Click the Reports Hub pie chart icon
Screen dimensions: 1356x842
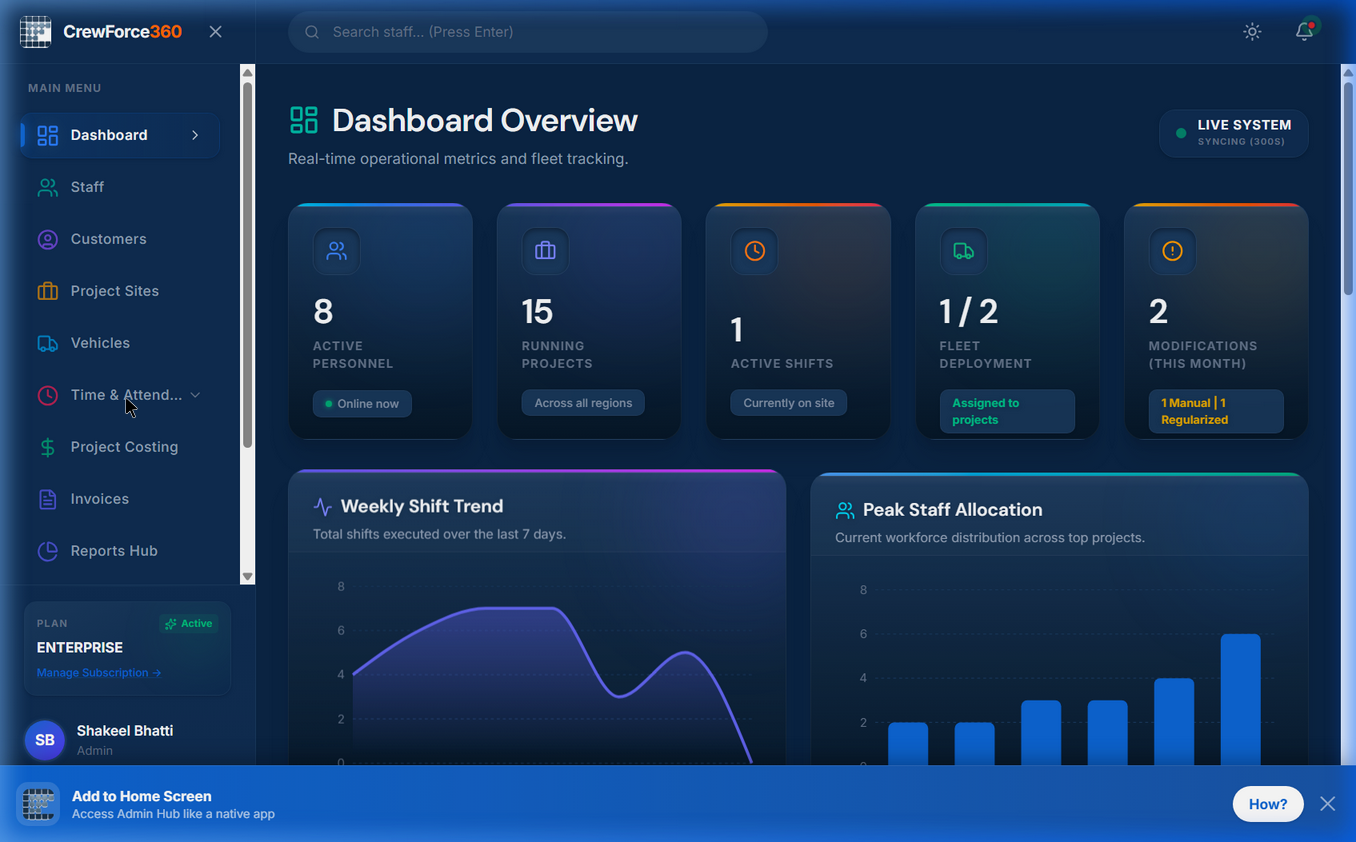(x=47, y=551)
